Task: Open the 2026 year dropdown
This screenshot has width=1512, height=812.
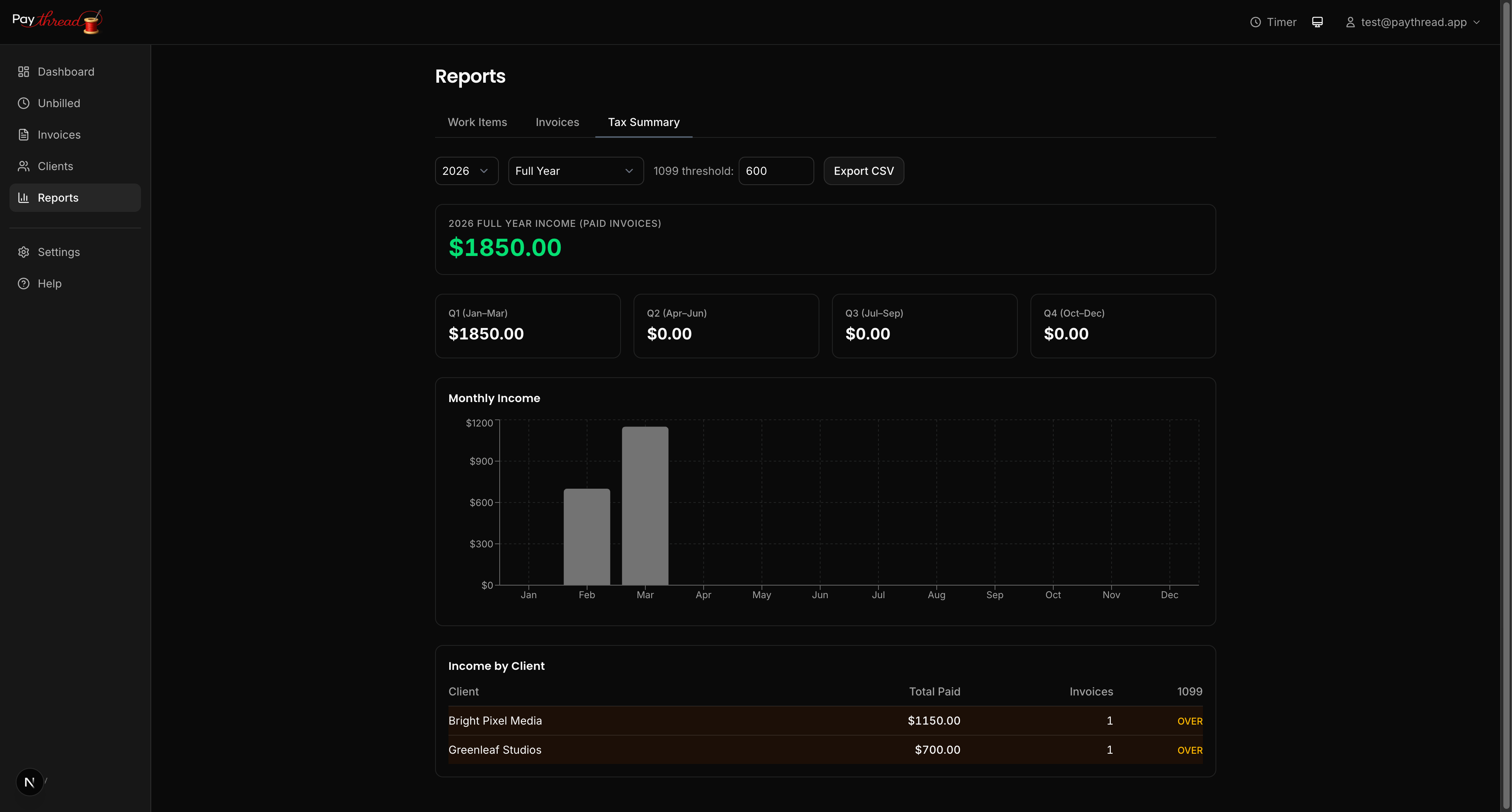Action: coord(466,170)
